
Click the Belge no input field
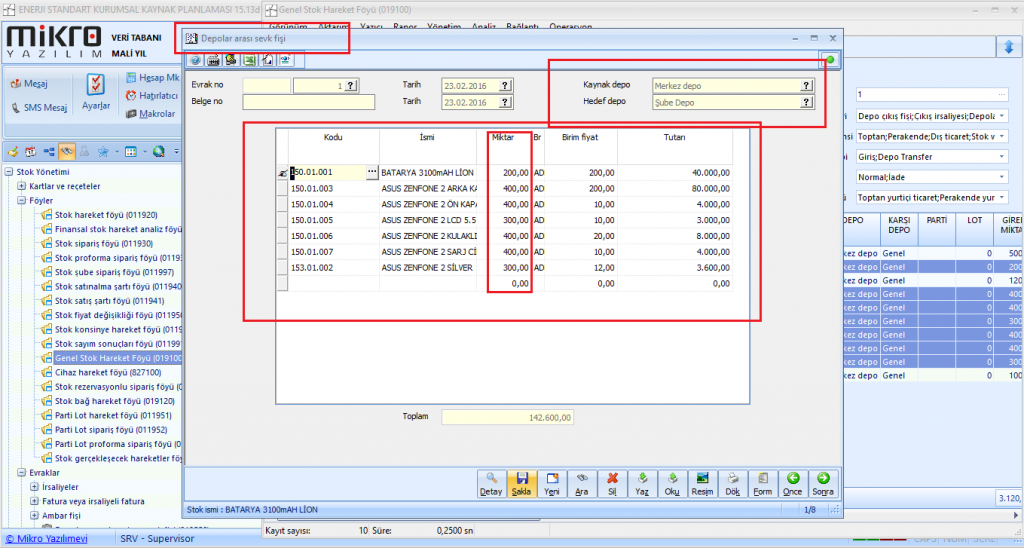tap(308, 102)
